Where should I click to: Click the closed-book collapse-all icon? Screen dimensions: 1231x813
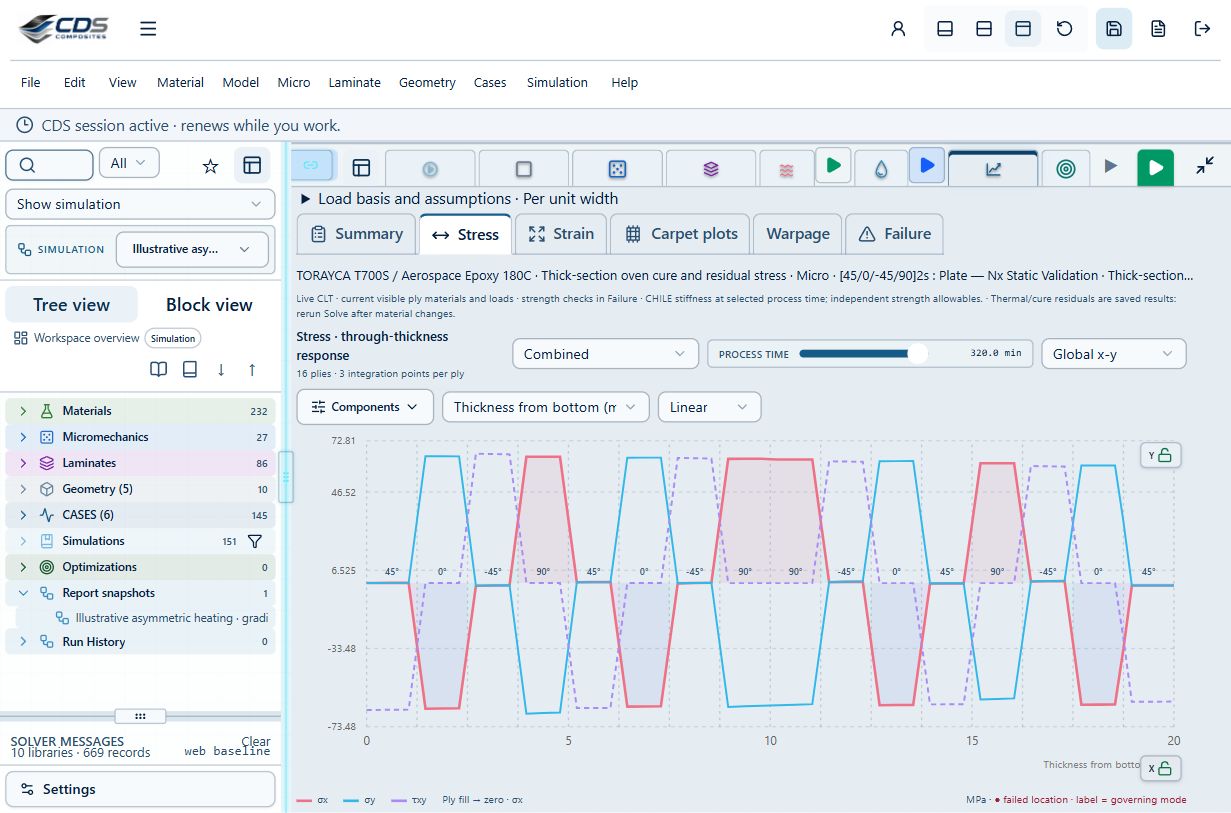pos(190,370)
